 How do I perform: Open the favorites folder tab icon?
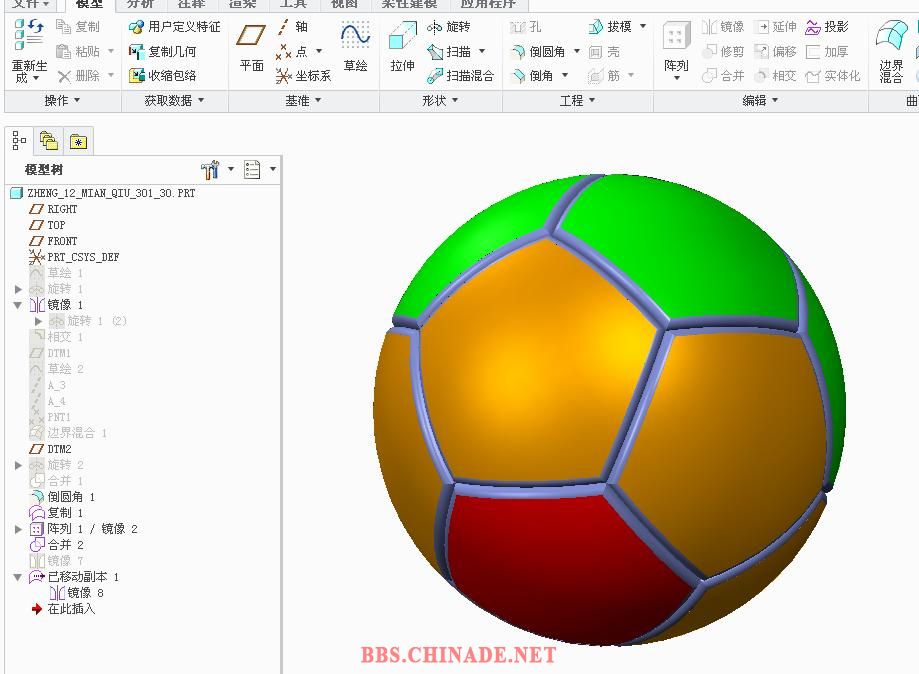tap(78, 141)
